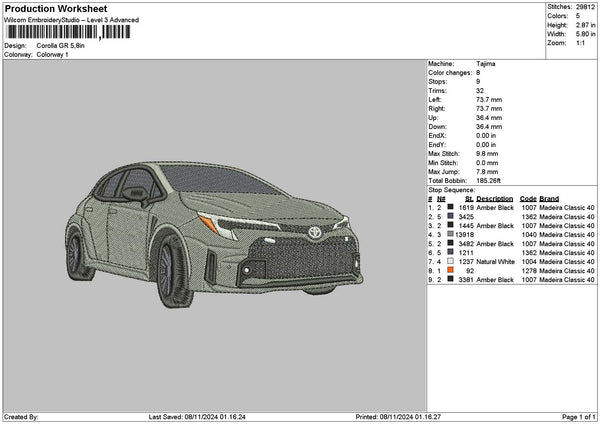The height and width of the screenshot is (424, 600).
Task: Click the Colors value 5
Action: (x=578, y=16)
